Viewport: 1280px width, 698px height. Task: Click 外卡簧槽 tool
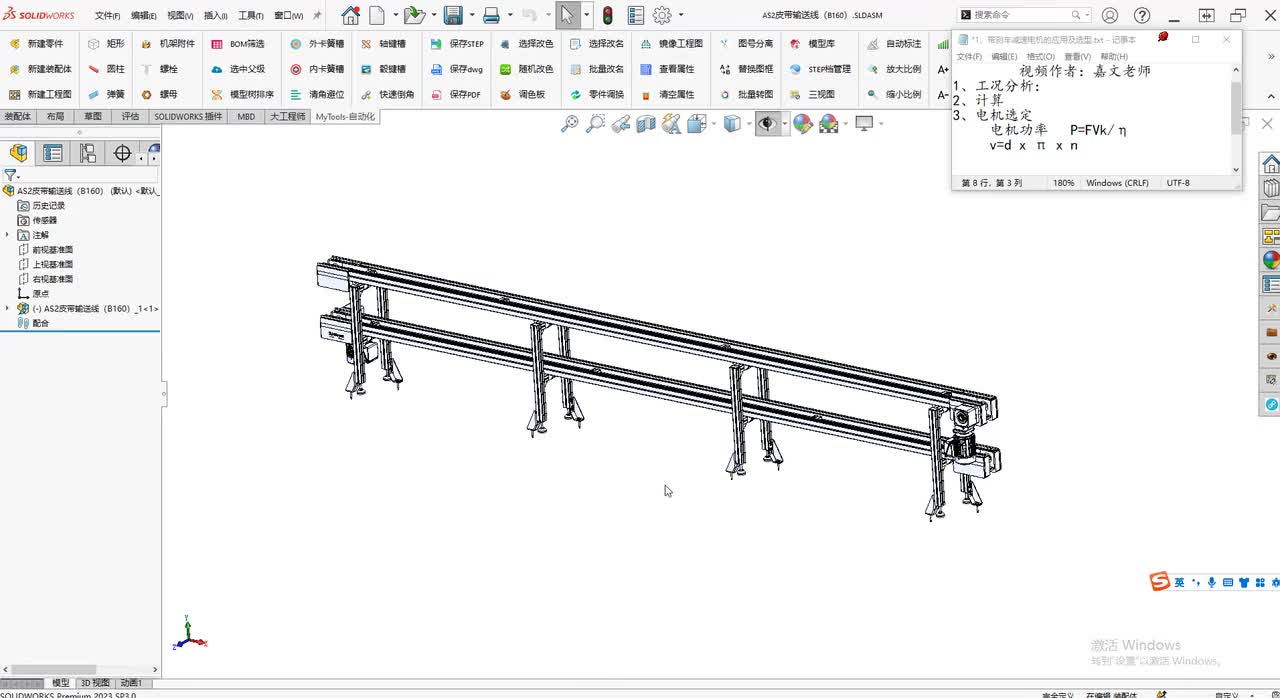point(317,44)
